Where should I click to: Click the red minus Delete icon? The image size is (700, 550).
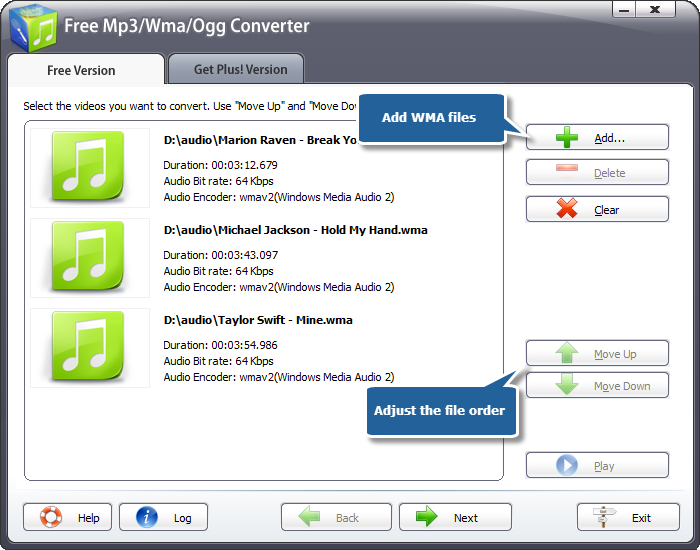567,168
